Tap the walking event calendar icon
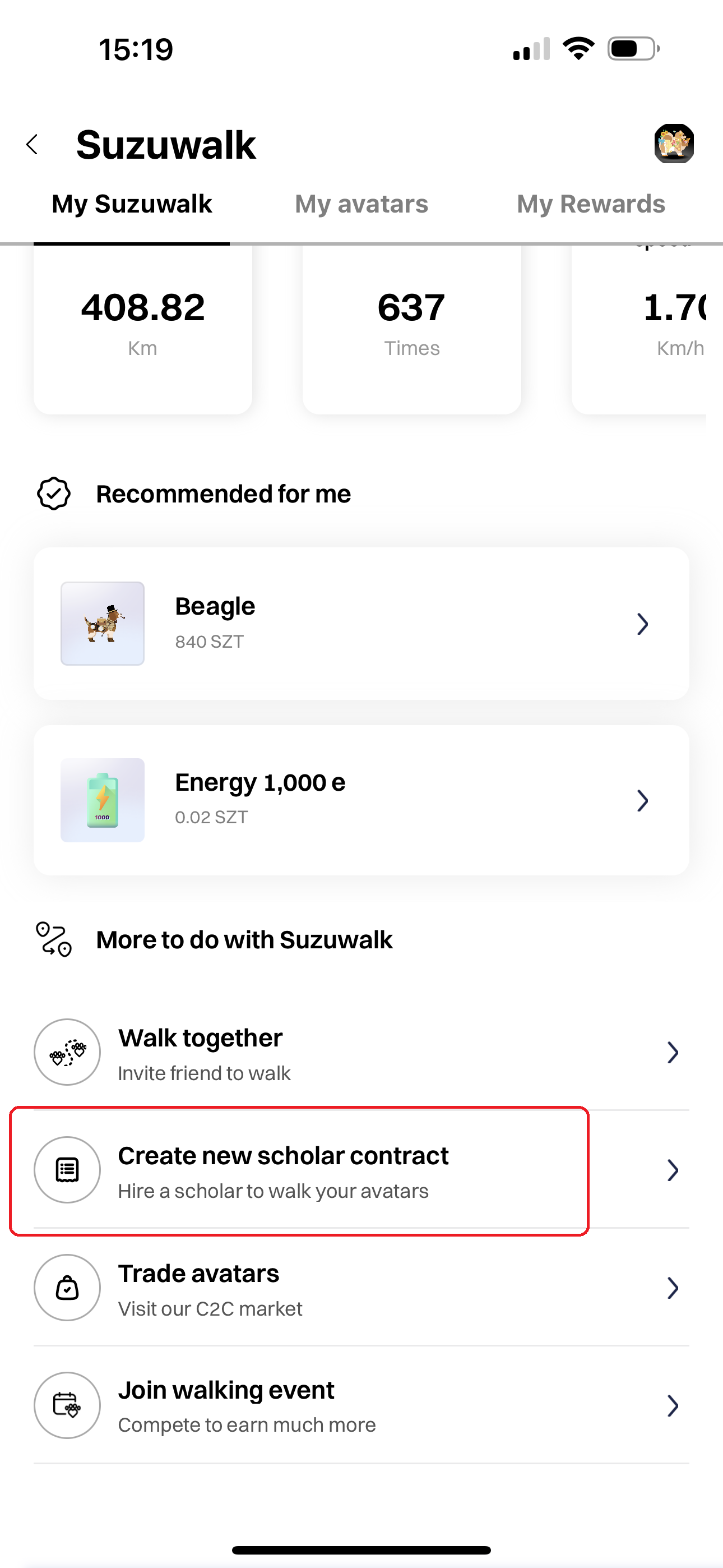 pos(67,1405)
